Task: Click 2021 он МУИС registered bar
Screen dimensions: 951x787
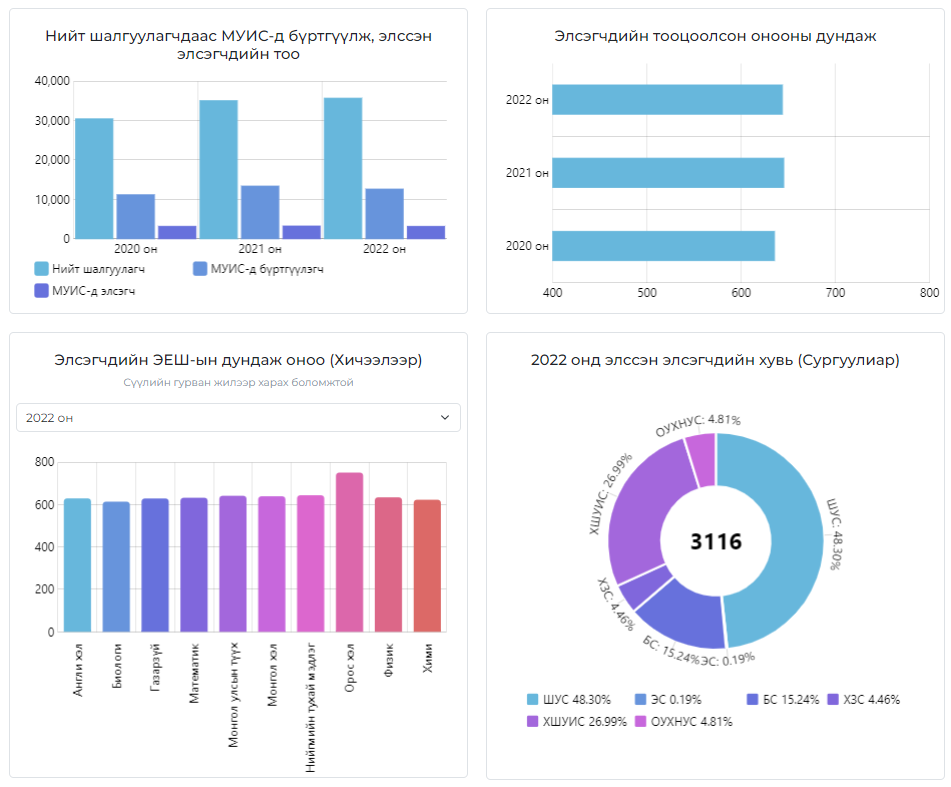Action: point(260,212)
